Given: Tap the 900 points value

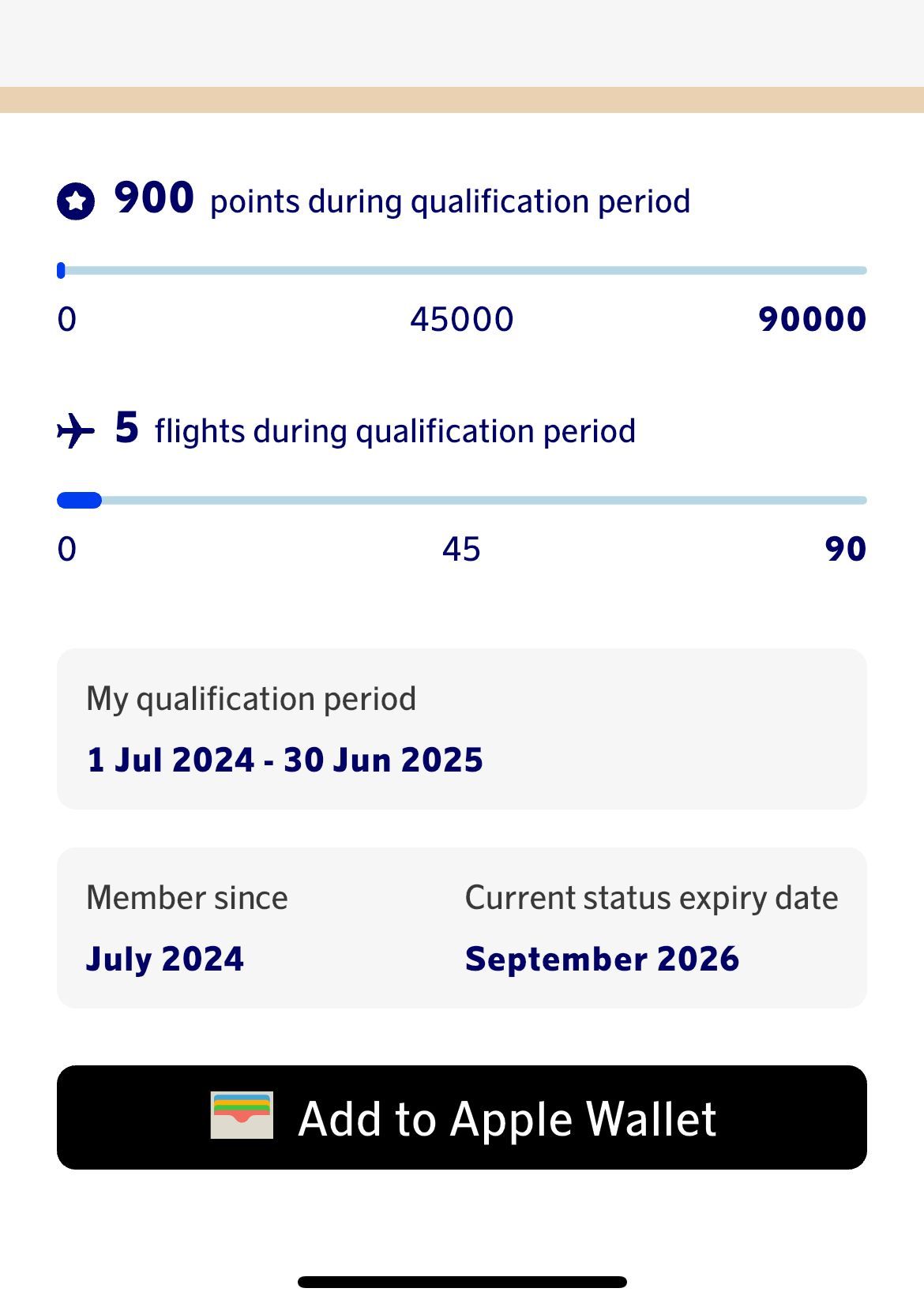Looking at the screenshot, I should [154, 197].
